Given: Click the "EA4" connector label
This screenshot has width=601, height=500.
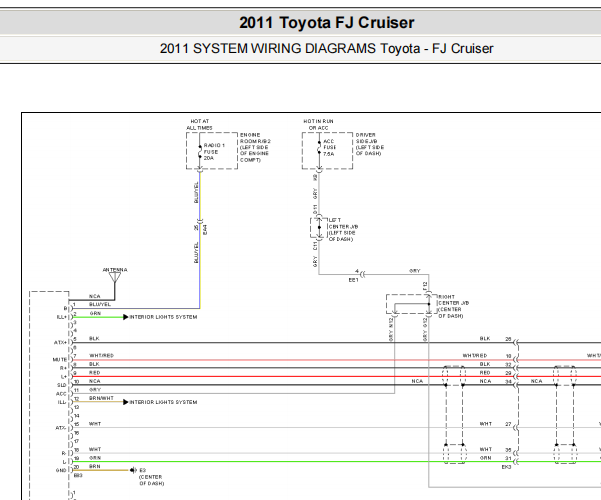Looking at the screenshot, I should [205, 230].
